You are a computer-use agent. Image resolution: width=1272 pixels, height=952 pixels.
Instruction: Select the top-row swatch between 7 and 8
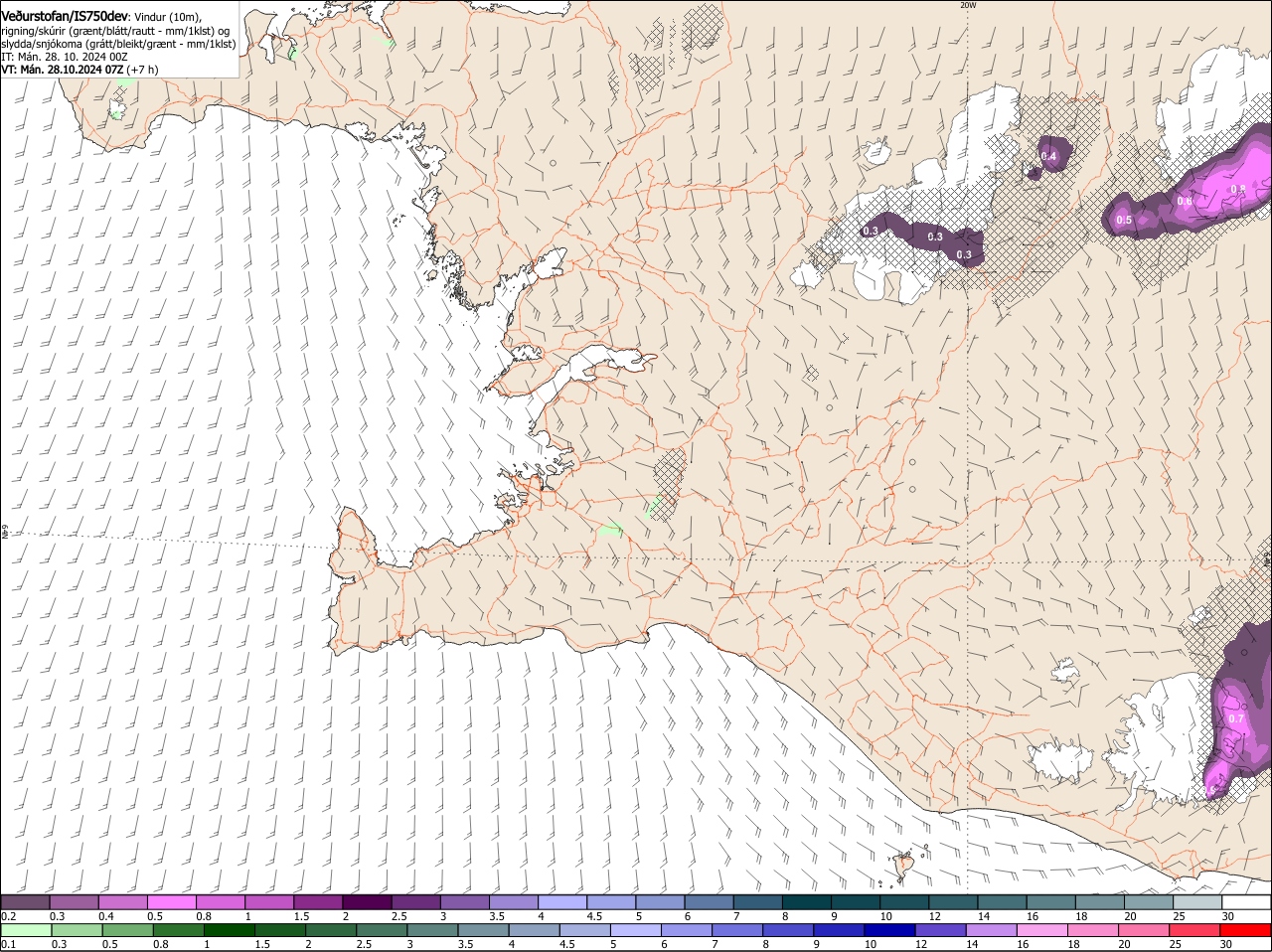(x=757, y=901)
